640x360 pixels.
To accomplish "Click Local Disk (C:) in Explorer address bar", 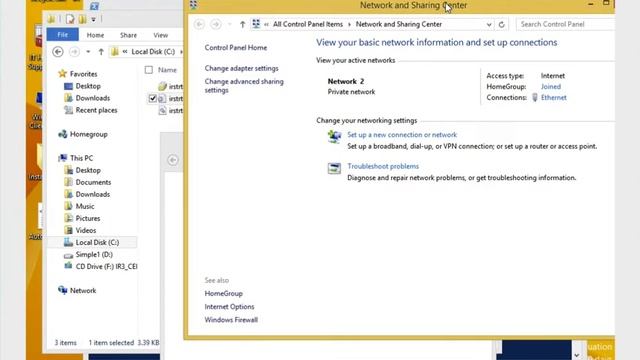I will pos(153,52).
